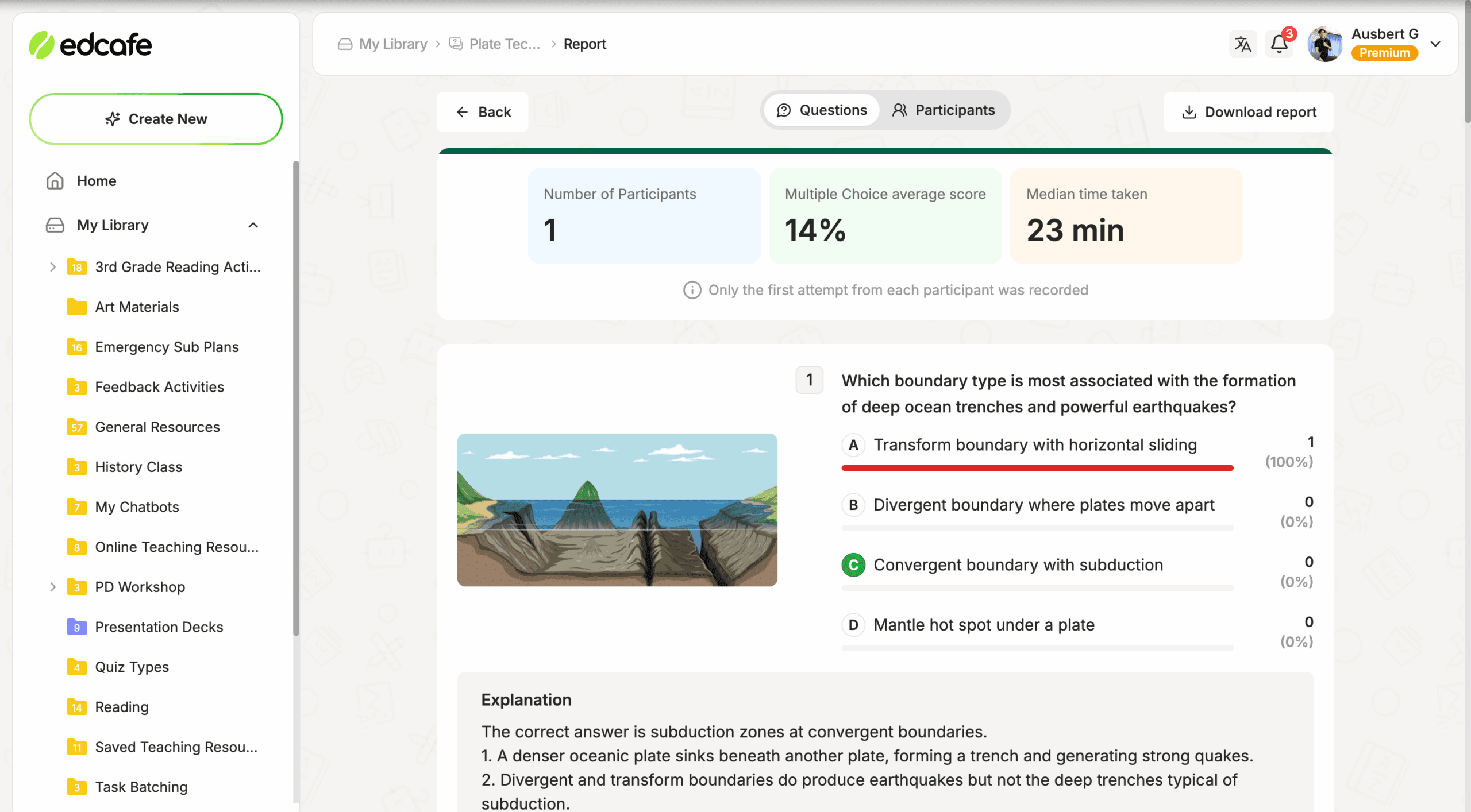This screenshot has height=812, width=1471.
Task: Click the Ausbert G profile avatar
Action: click(1325, 44)
